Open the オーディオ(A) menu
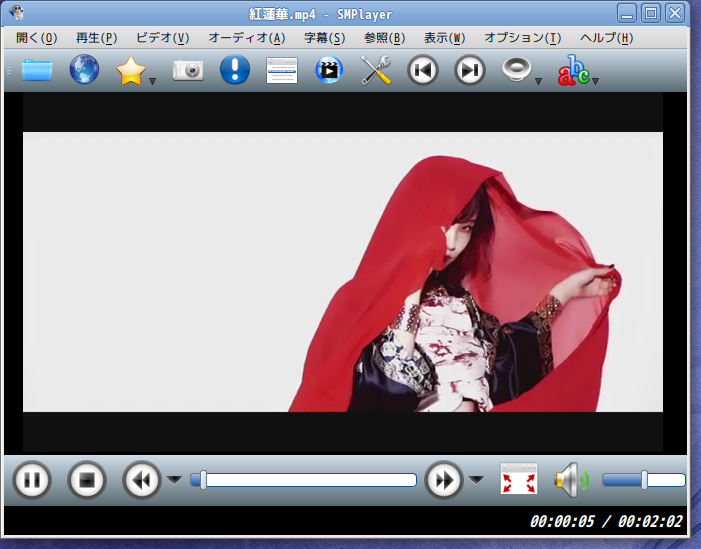 coord(247,38)
